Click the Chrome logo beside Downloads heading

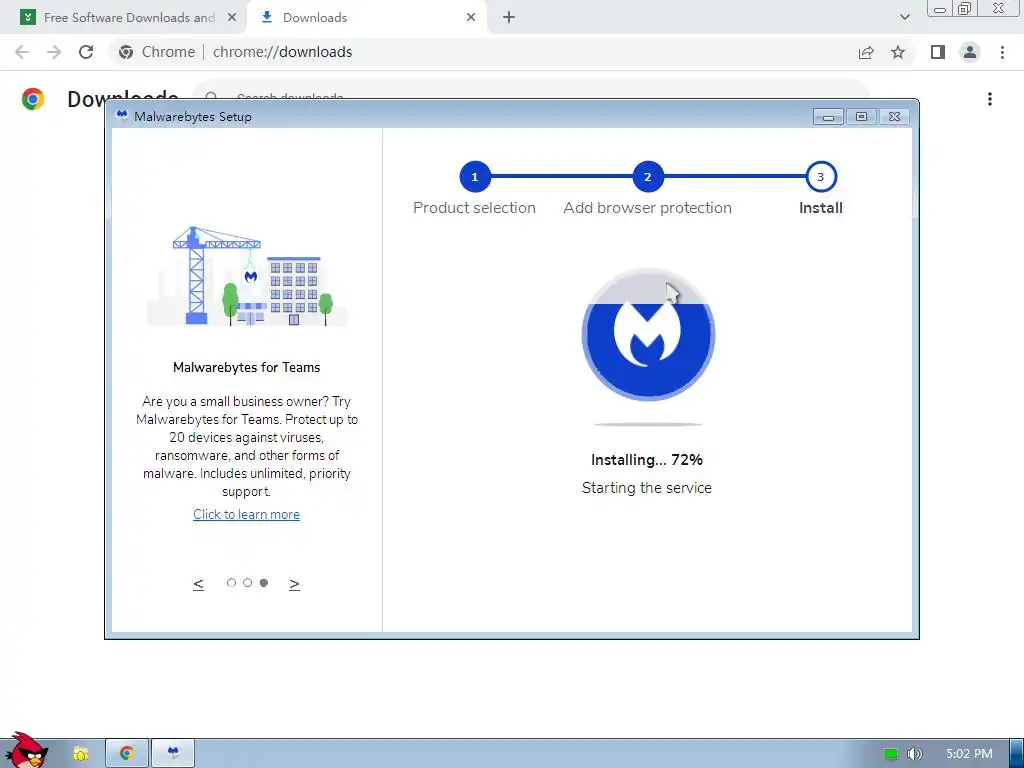pos(33,99)
